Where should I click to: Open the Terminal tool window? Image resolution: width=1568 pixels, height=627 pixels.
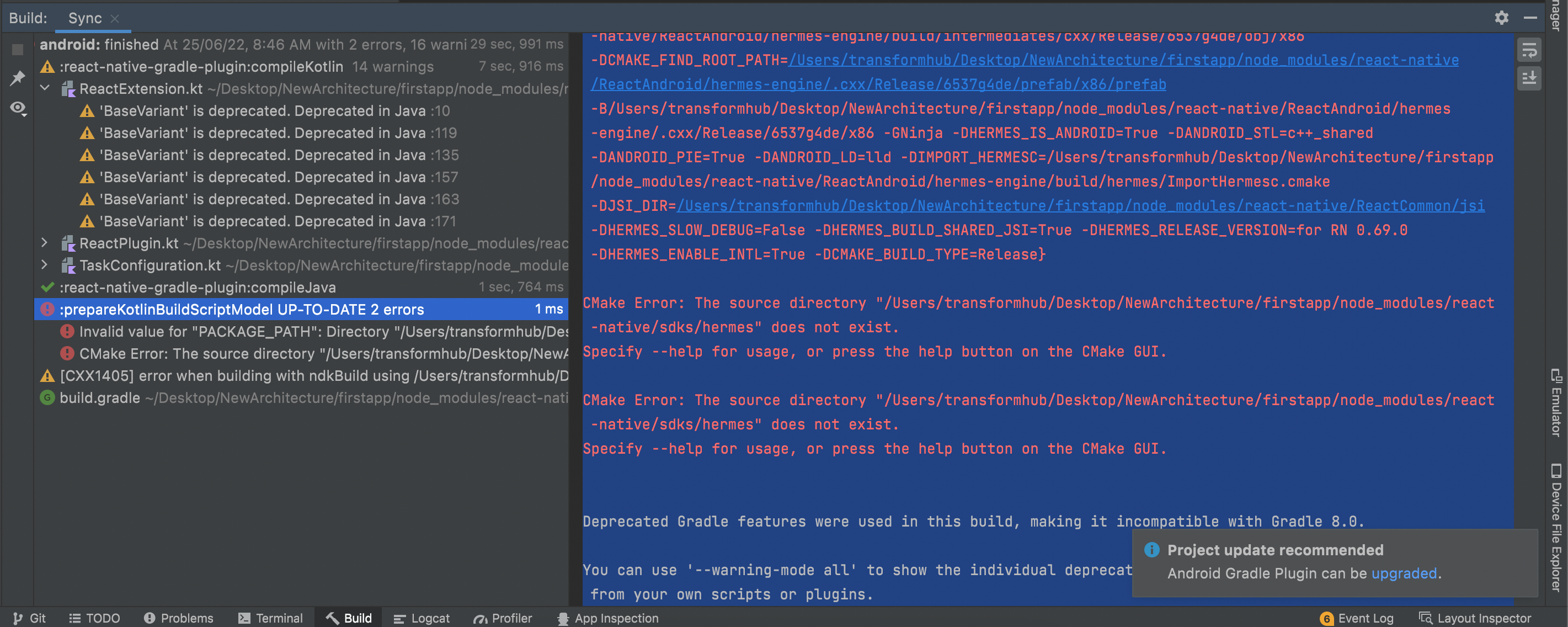tap(271, 618)
